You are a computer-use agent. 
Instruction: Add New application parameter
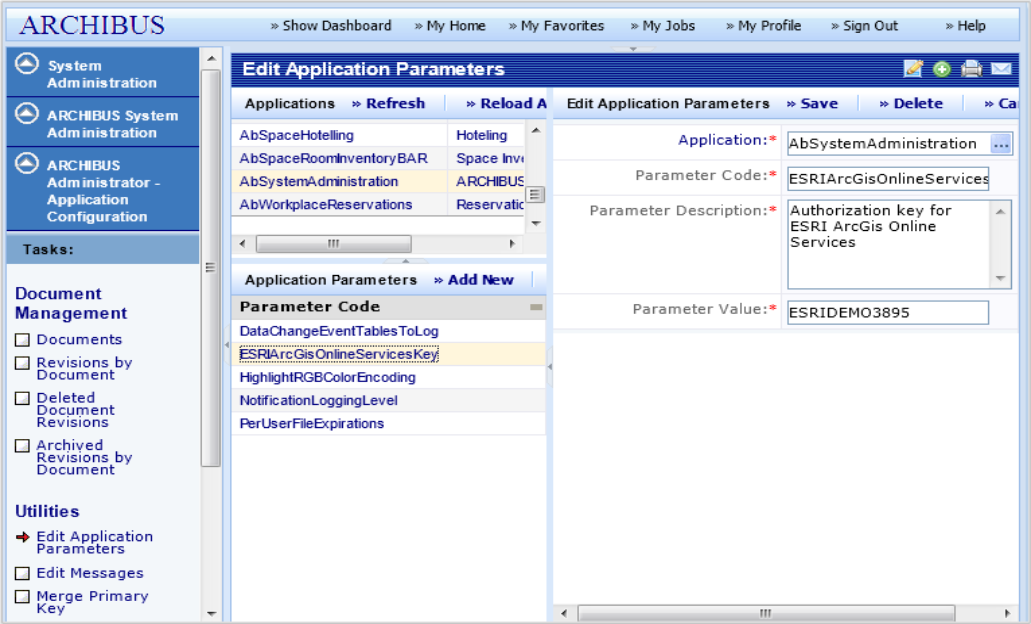[473, 279]
